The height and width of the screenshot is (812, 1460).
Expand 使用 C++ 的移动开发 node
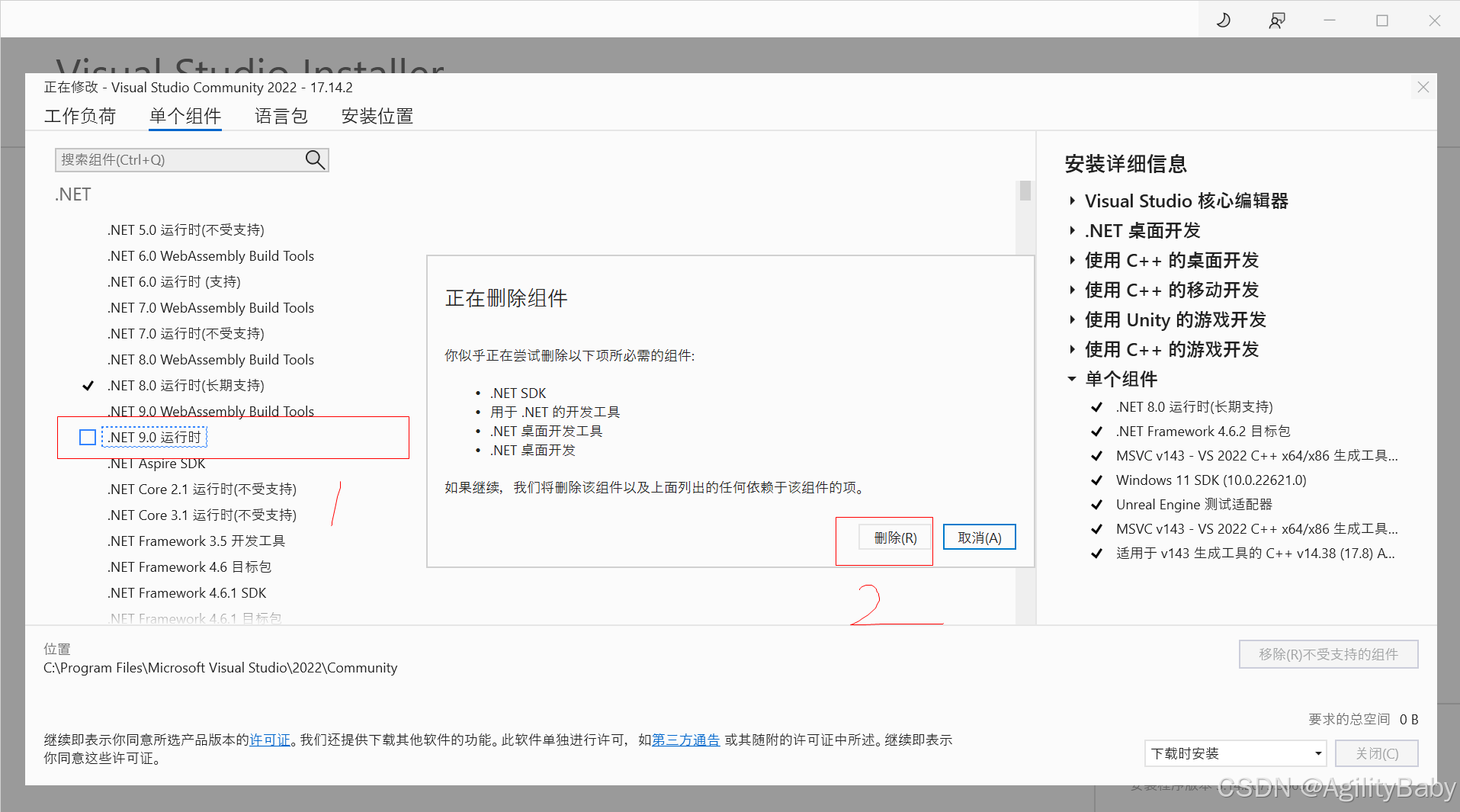pyautogui.click(x=1072, y=290)
